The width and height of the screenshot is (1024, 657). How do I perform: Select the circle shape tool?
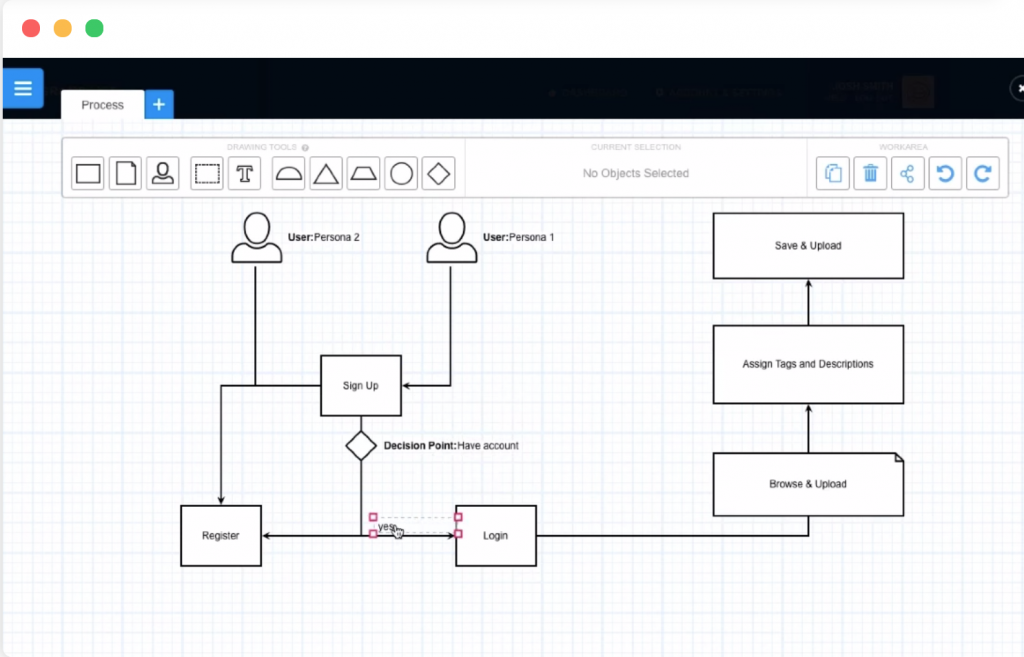(401, 174)
